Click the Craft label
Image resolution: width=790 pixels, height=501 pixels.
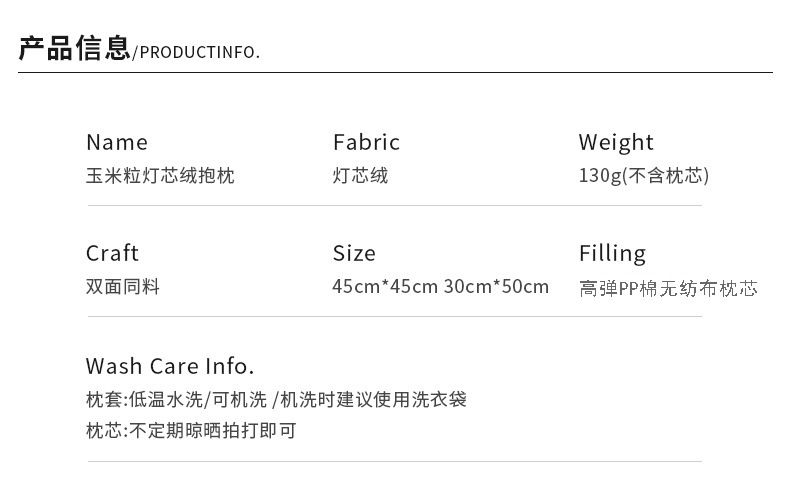pos(112,253)
